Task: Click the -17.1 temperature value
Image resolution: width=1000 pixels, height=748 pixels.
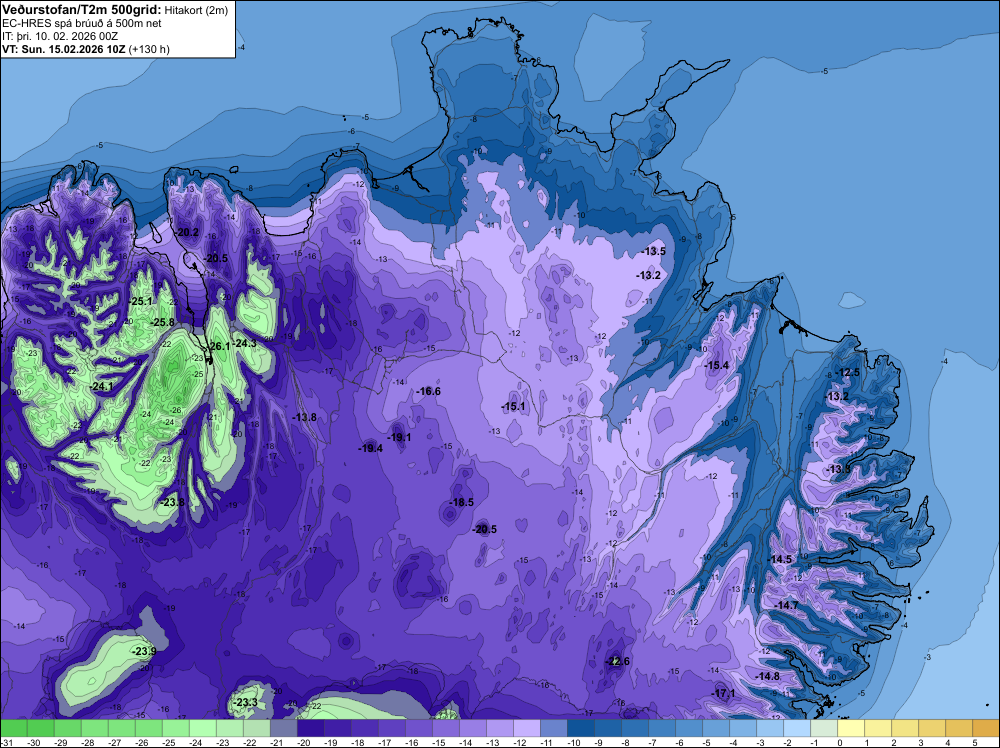Action: [x=724, y=694]
